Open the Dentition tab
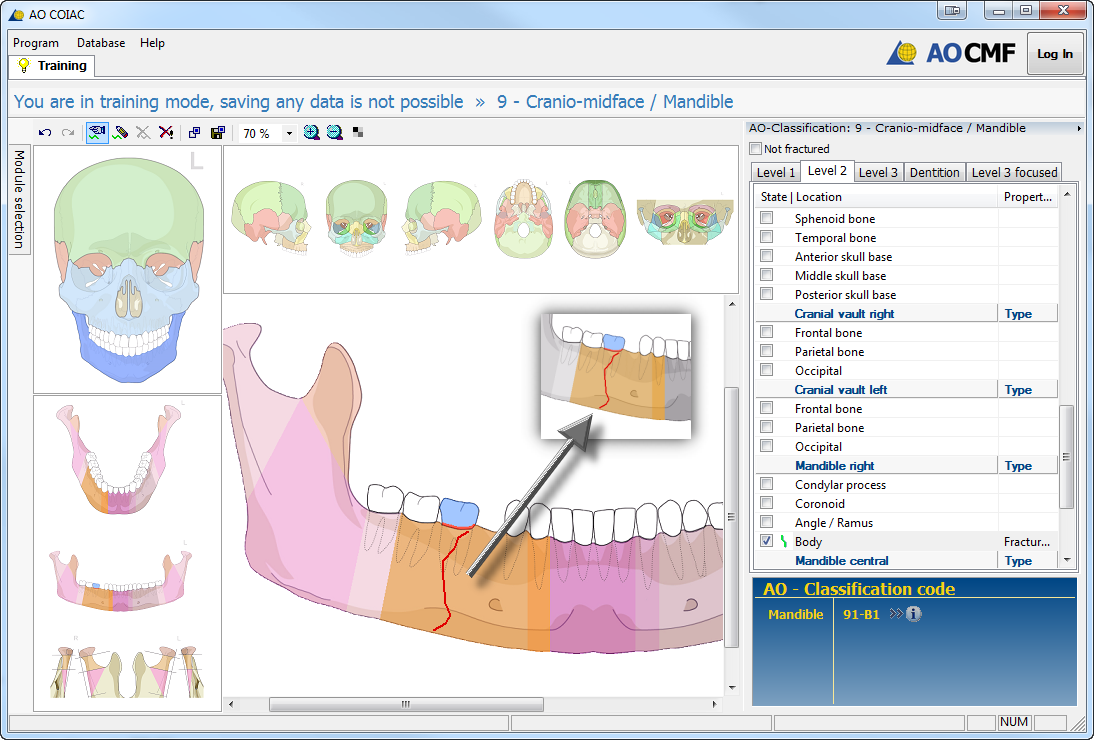This screenshot has width=1094, height=740. point(934,172)
